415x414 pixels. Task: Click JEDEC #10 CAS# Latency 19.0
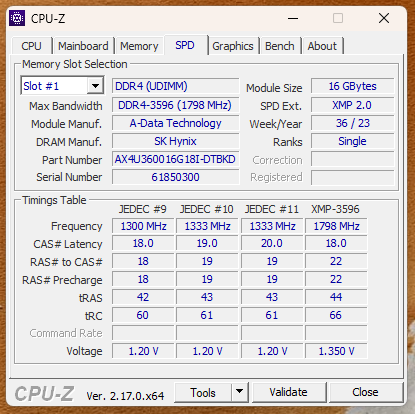point(207,244)
